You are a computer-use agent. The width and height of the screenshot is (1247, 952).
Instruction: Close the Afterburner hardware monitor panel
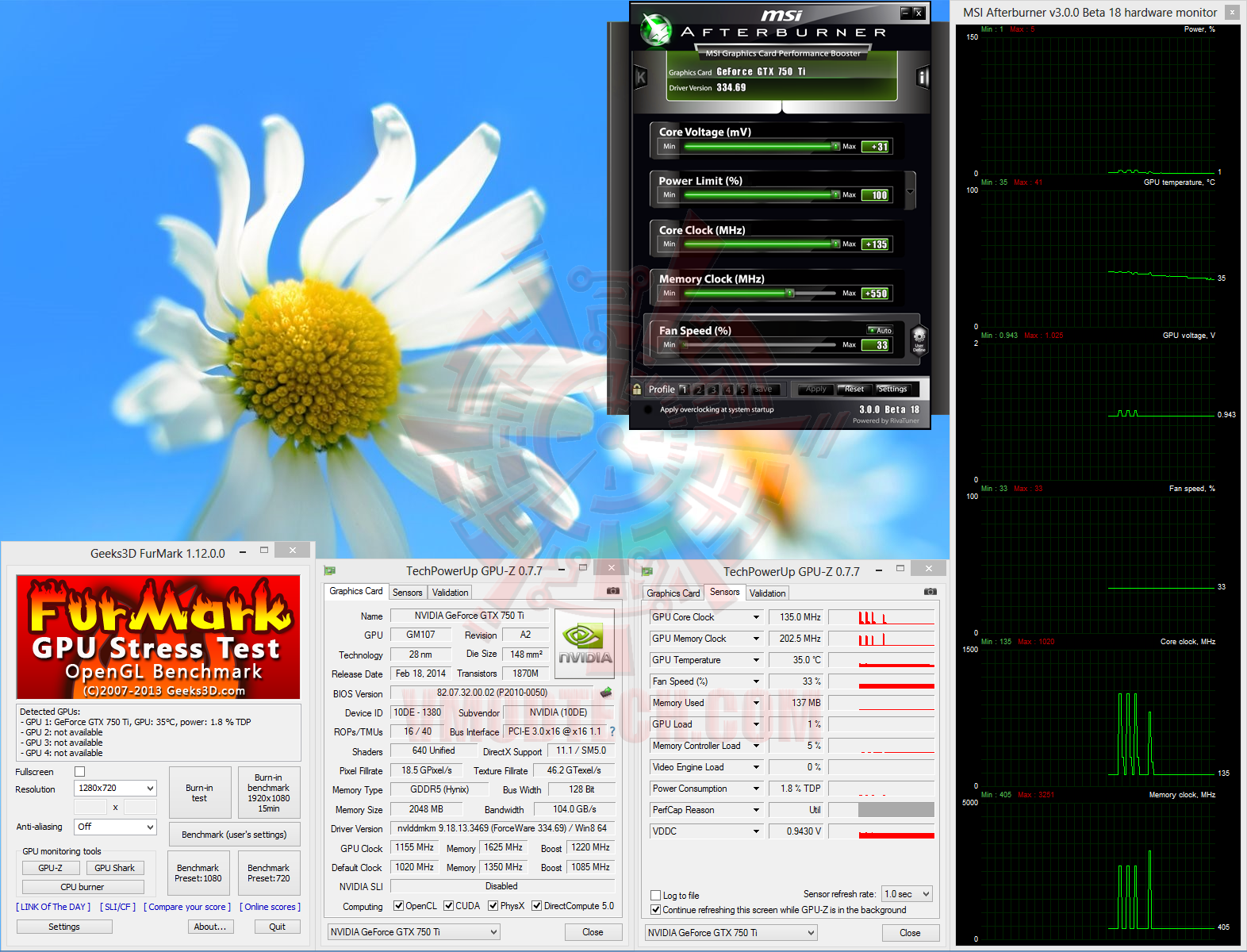tap(1232, 13)
